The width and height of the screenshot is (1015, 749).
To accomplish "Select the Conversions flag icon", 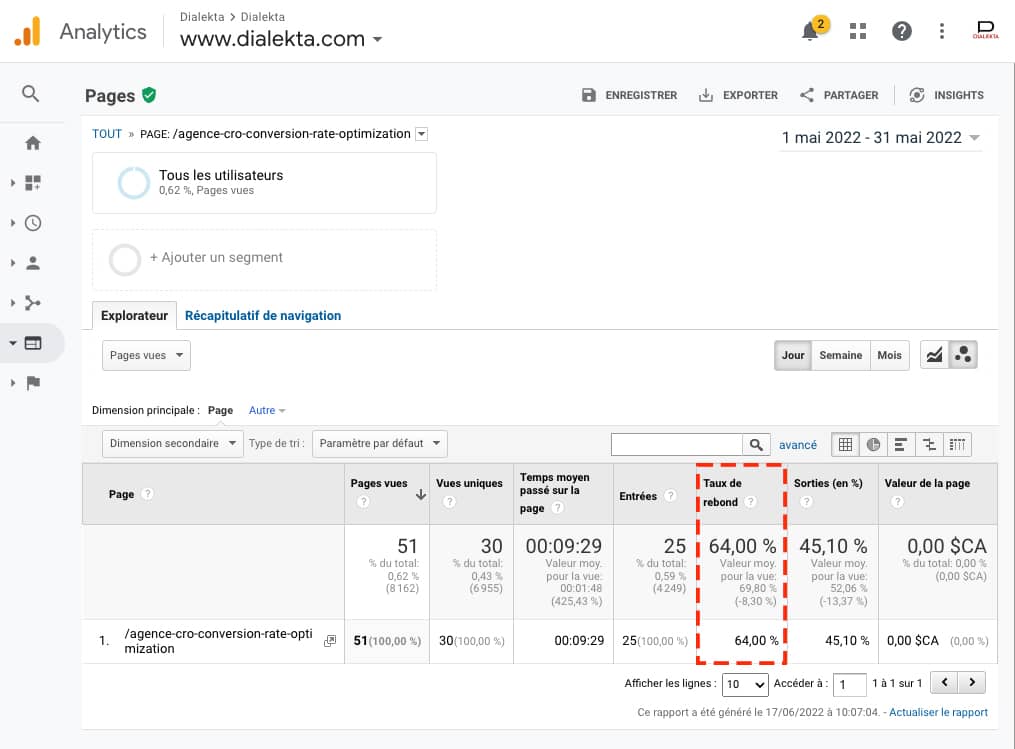I will pyautogui.click(x=32, y=383).
